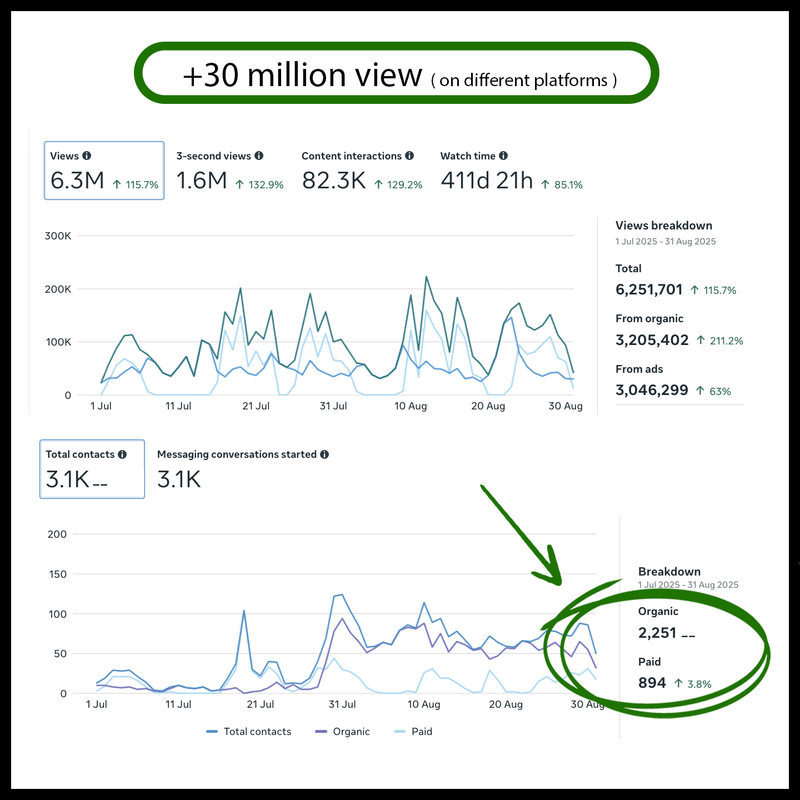Viewport: 800px width, 800px height.
Task: Toggle the Organic legend series
Action: (x=342, y=731)
